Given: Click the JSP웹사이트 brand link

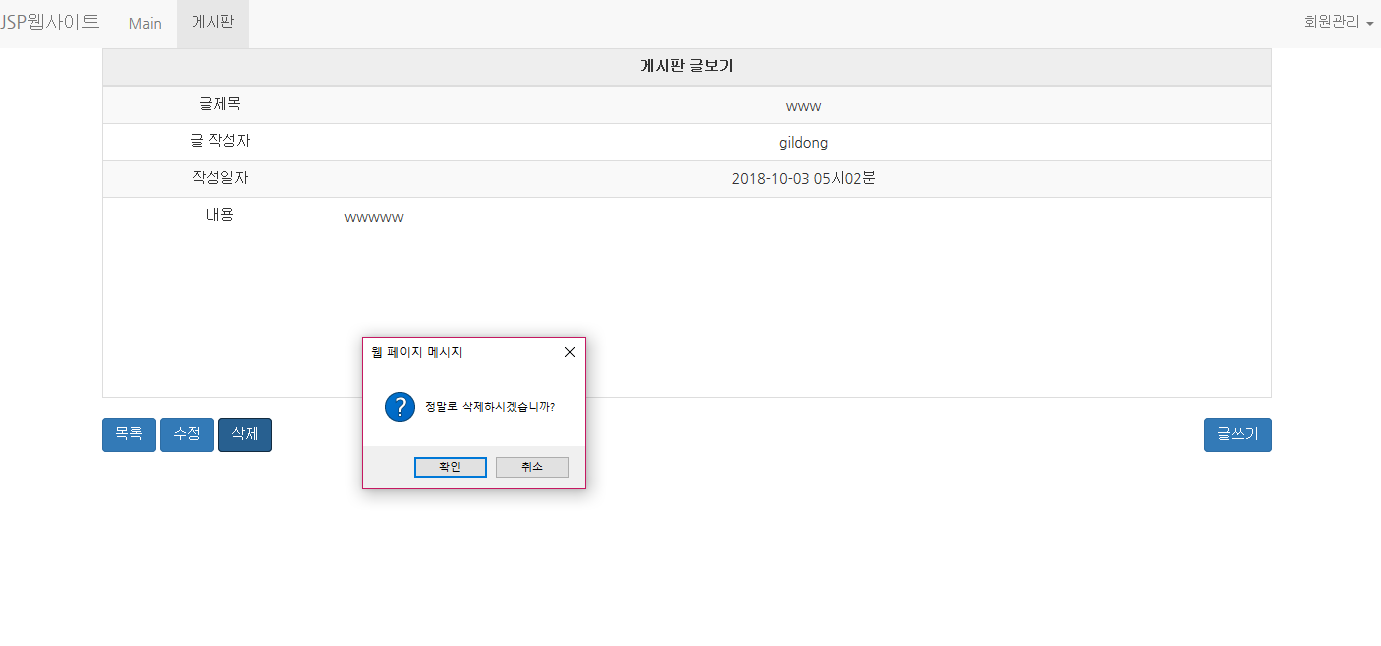Looking at the screenshot, I should click(x=49, y=22).
